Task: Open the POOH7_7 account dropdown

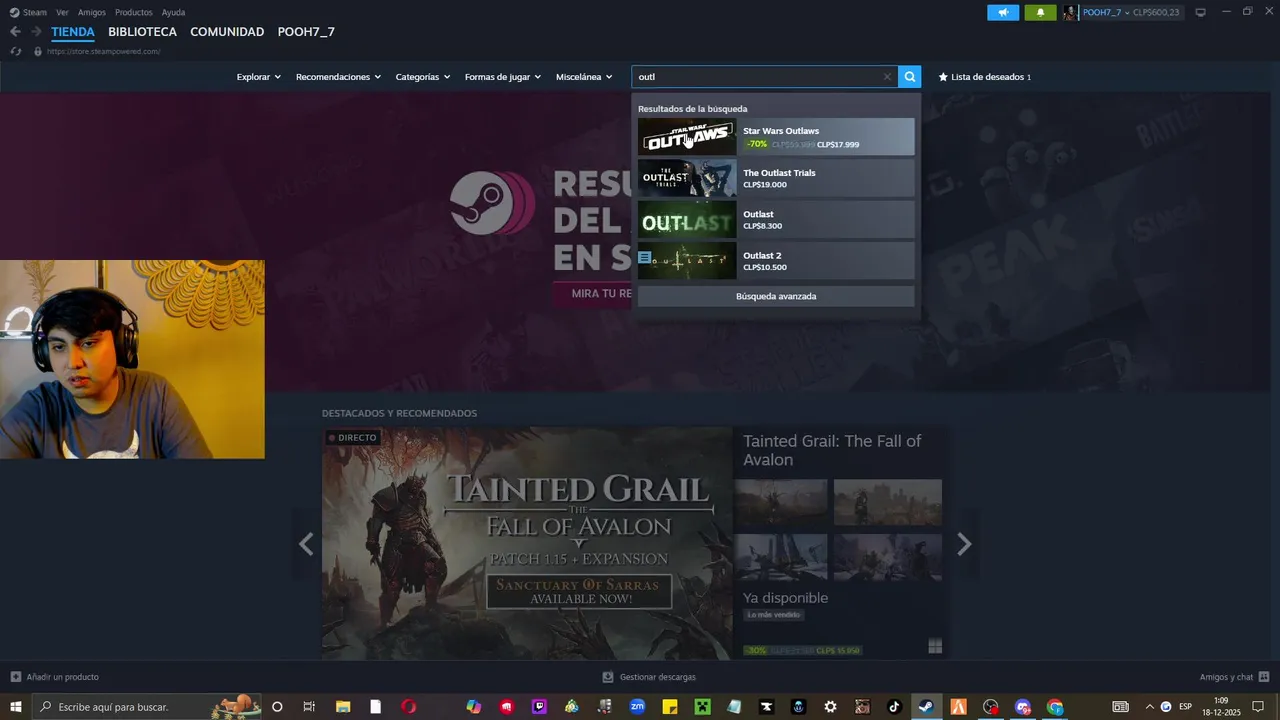Action: 1106,12
